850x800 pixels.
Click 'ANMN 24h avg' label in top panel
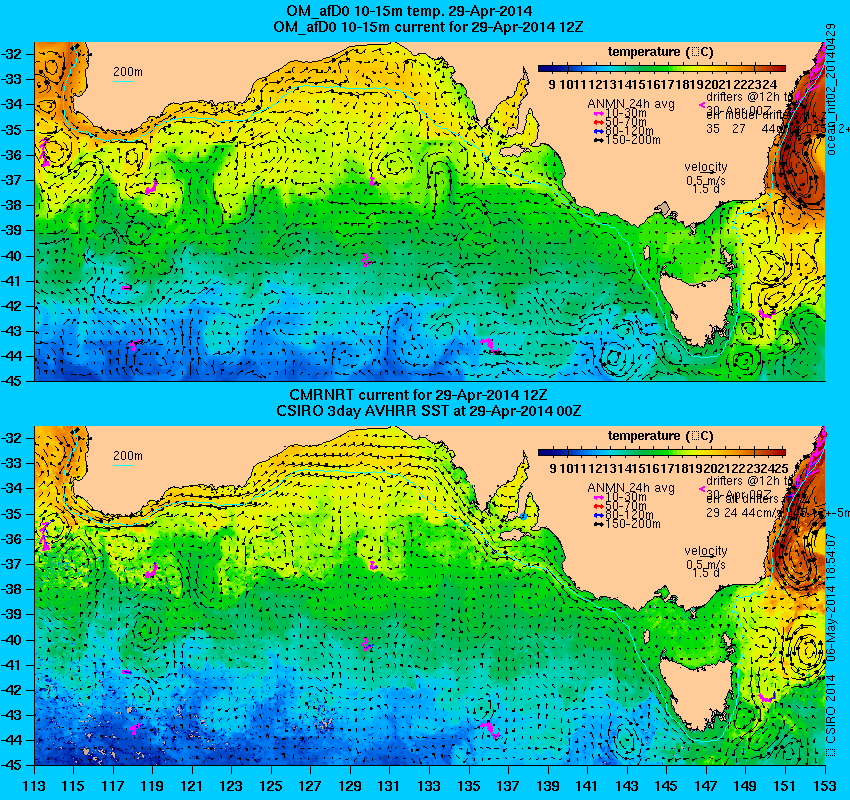[x=631, y=104]
